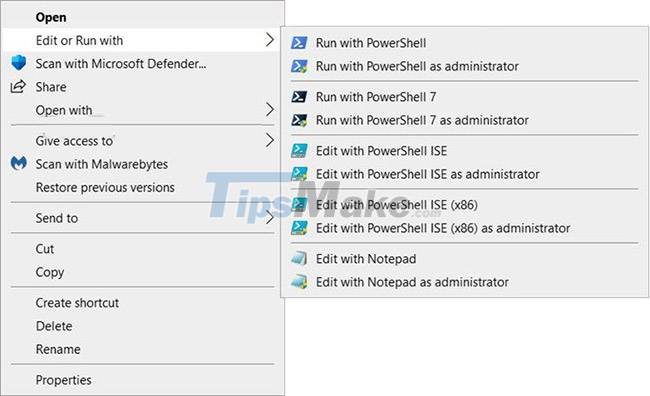Choose Cut from the context menu
Image resolution: width=650 pixels, height=396 pixels.
pyautogui.click(x=142, y=248)
